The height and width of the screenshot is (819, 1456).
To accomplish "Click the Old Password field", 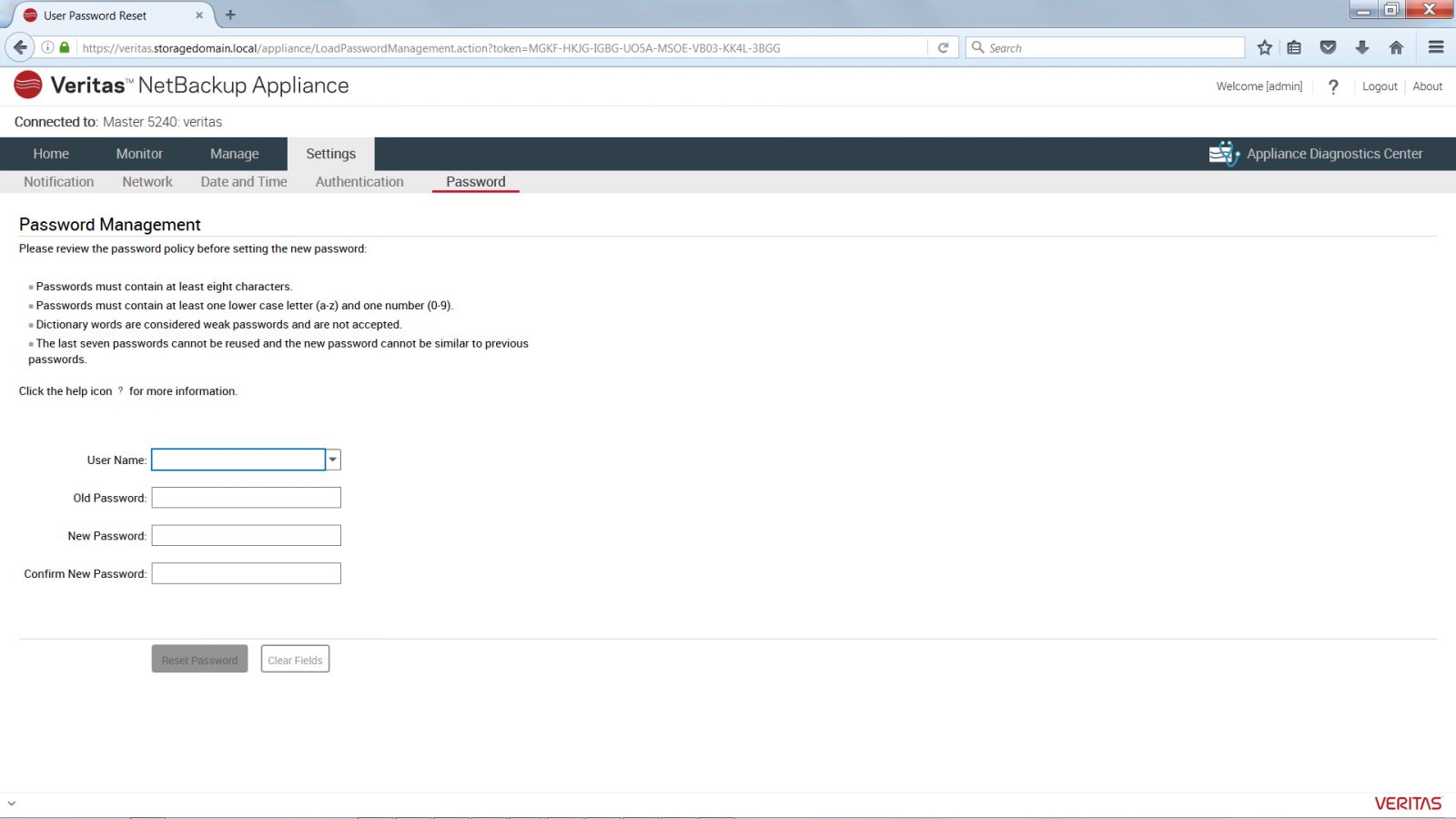I will 247,498.
